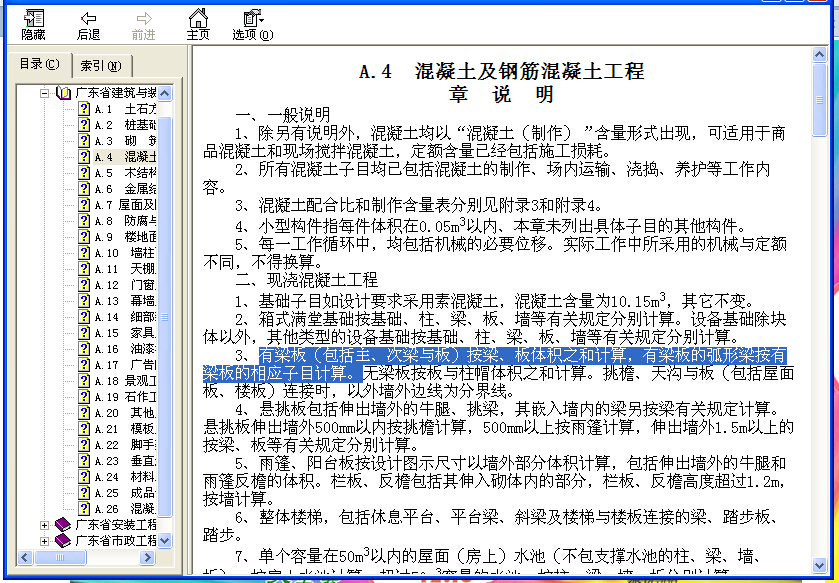The width and height of the screenshot is (839, 583).
Task: Select the 广东省市政工程 book entry
Action: tap(116, 541)
